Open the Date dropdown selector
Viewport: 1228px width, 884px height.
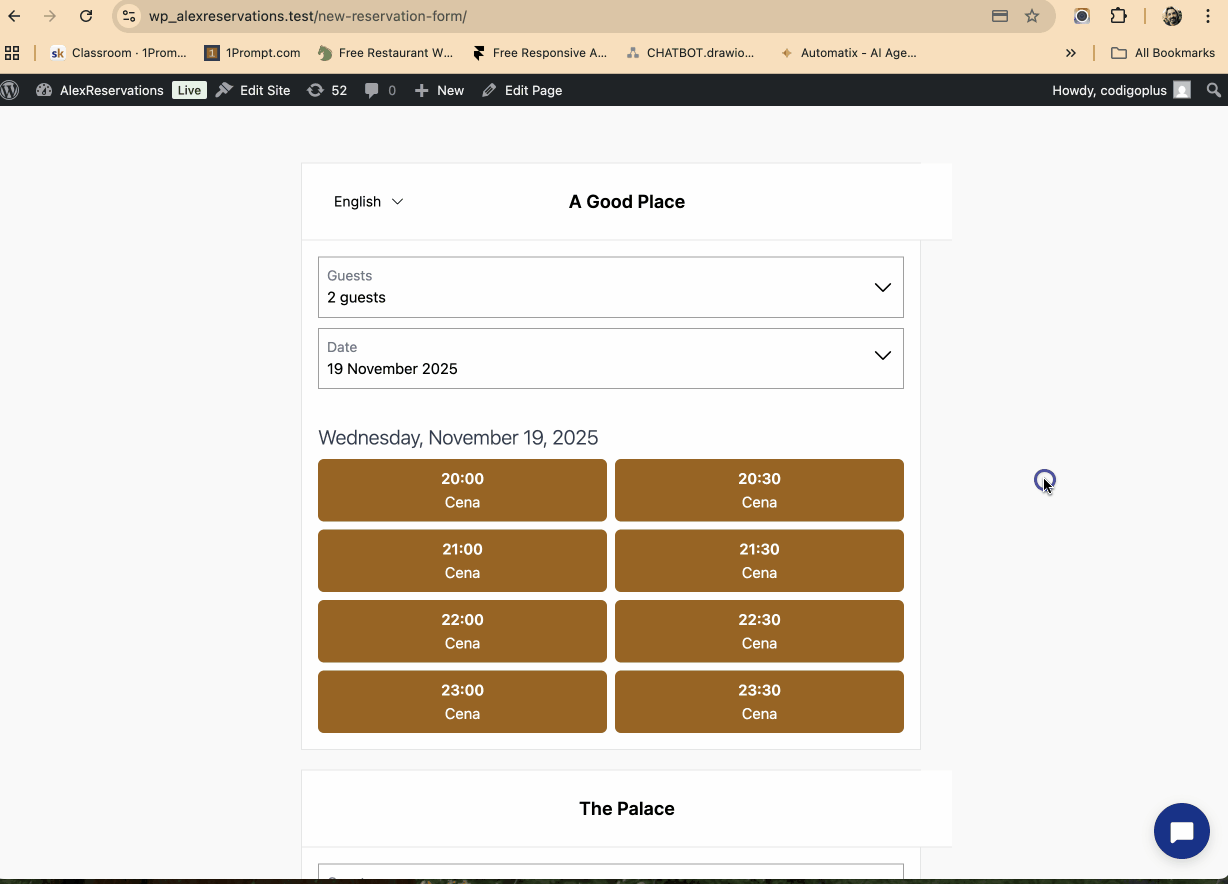(610, 358)
